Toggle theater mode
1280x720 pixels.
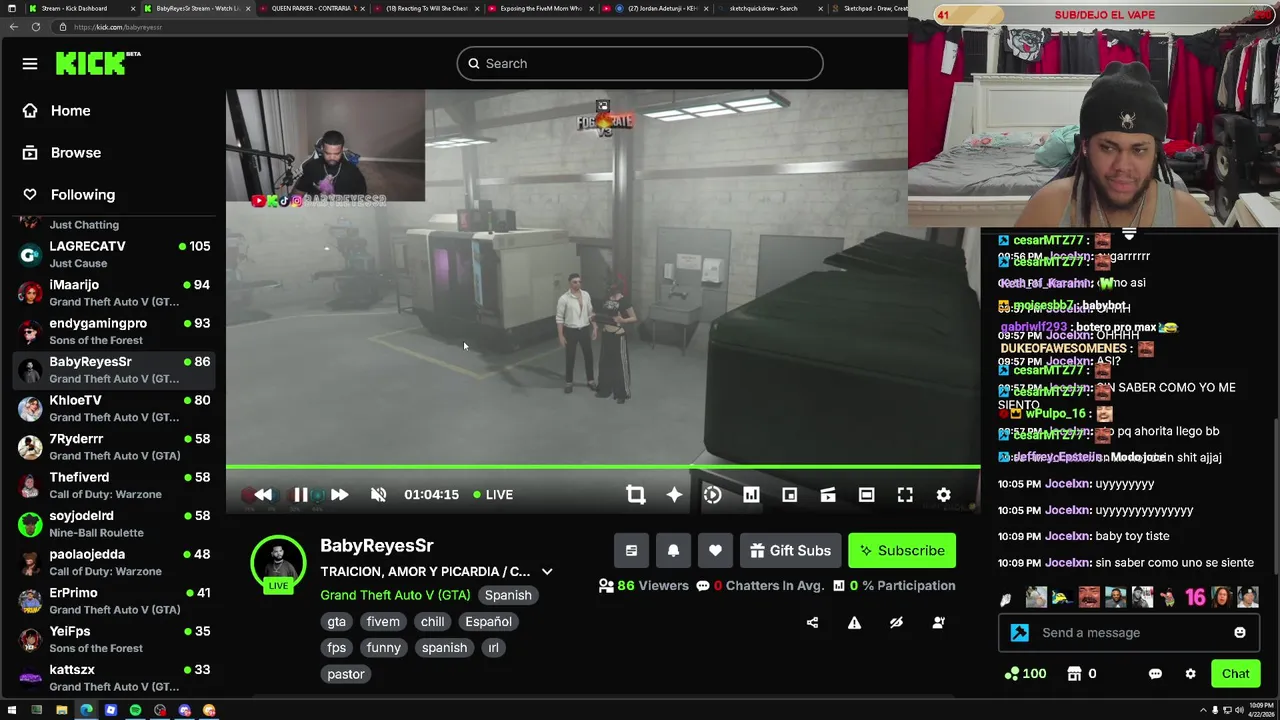(866, 495)
